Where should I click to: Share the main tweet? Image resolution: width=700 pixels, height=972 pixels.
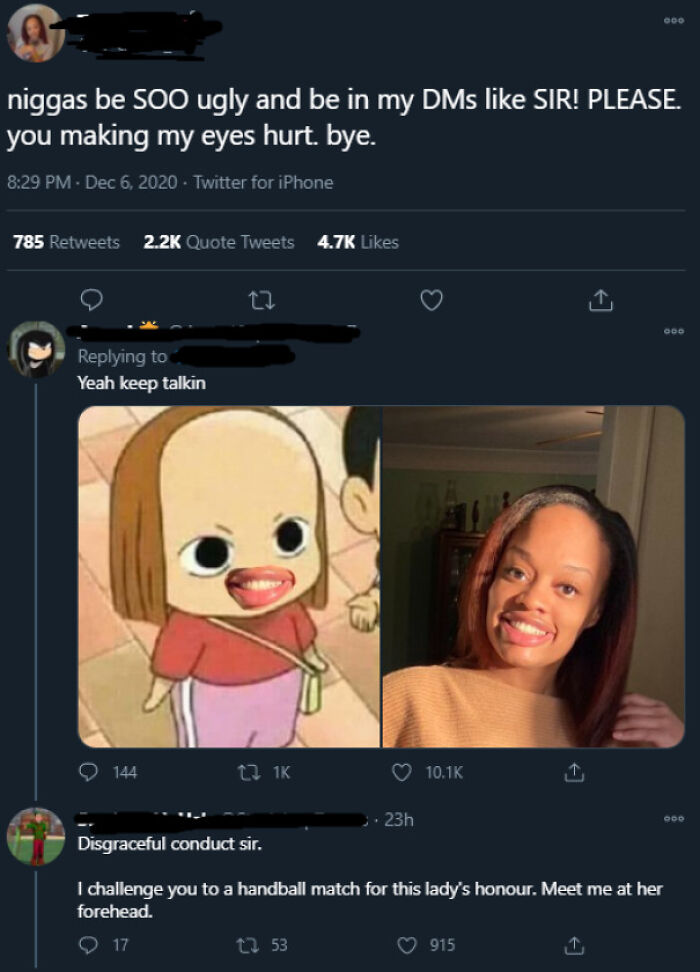(x=600, y=300)
